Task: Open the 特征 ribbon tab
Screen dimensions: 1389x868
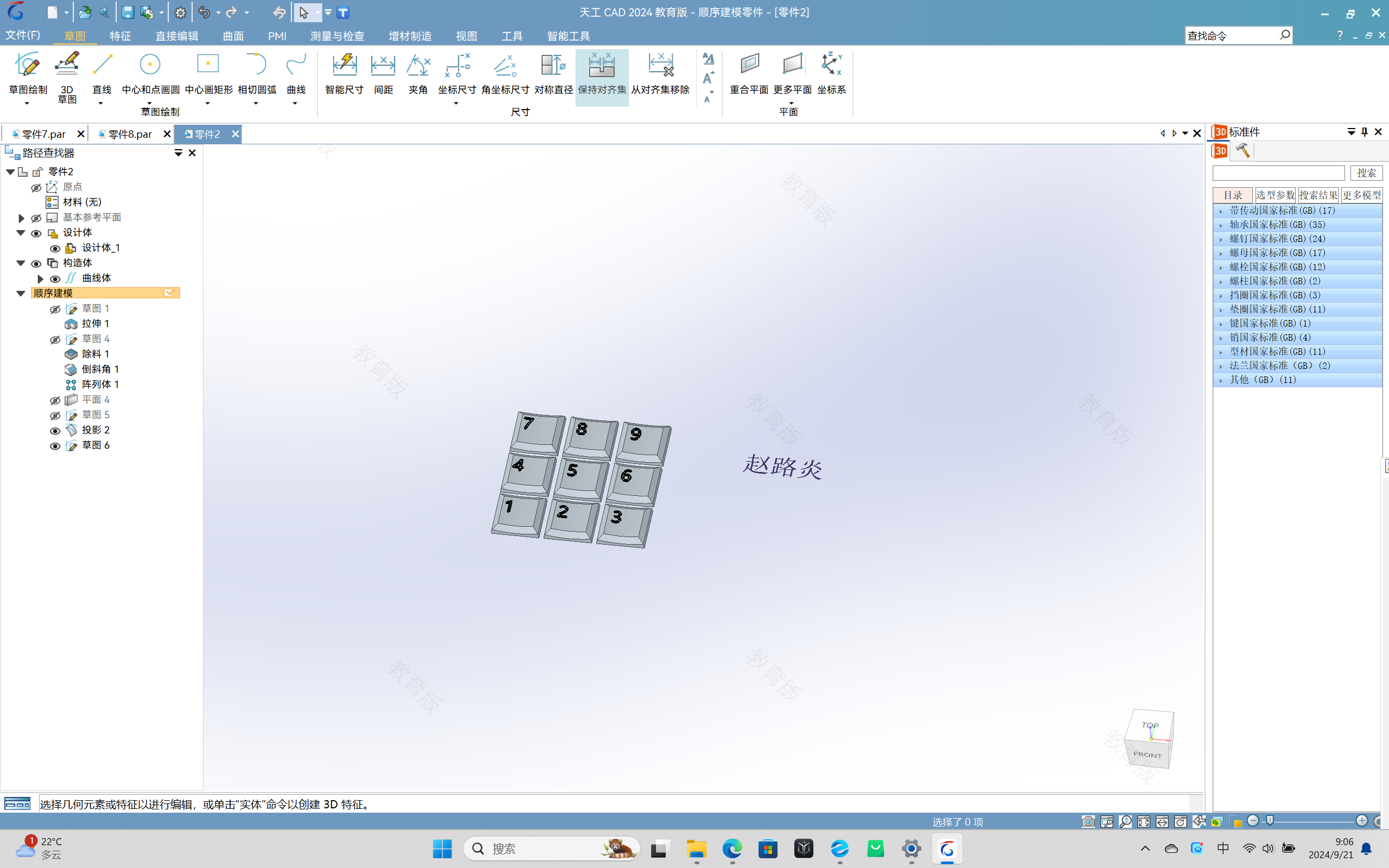Action: tap(120, 36)
